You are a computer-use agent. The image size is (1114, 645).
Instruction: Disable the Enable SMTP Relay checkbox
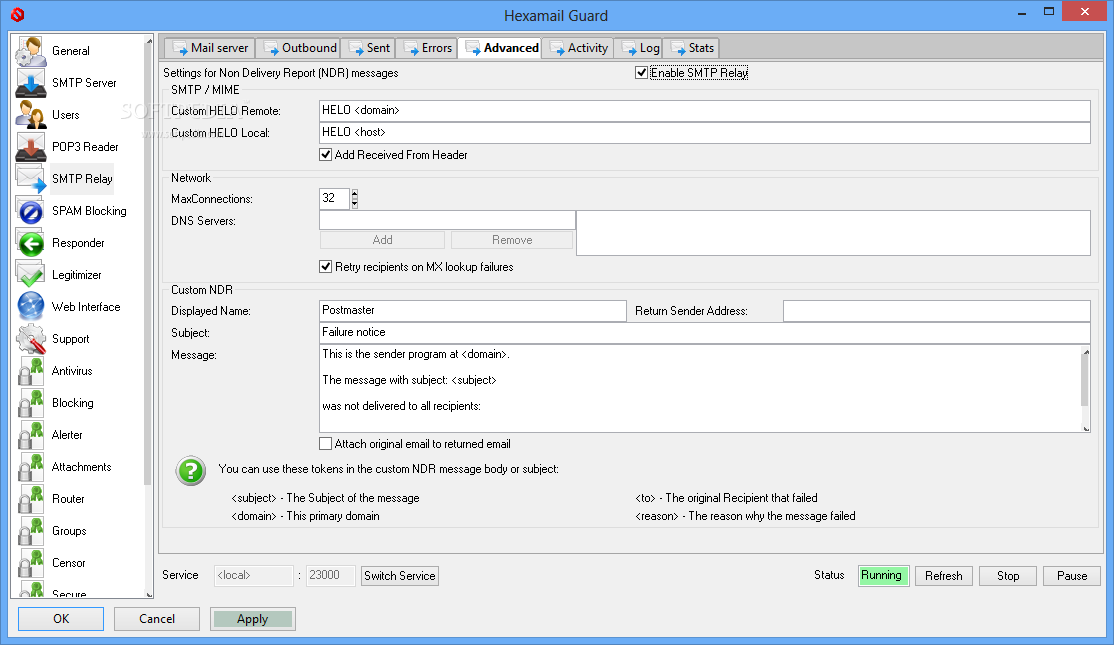coord(642,72)
